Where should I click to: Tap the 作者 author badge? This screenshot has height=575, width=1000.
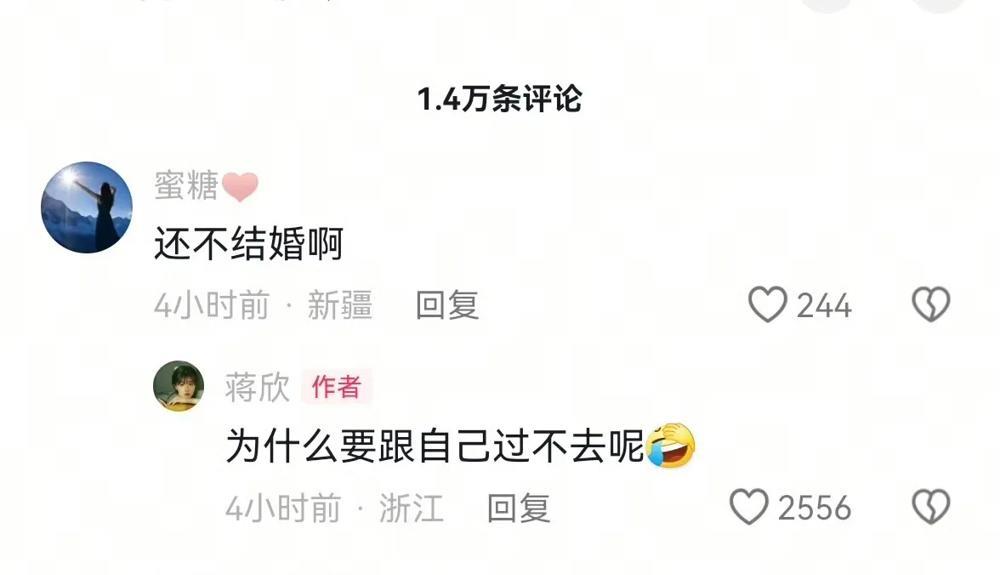(x=337, y=387)
